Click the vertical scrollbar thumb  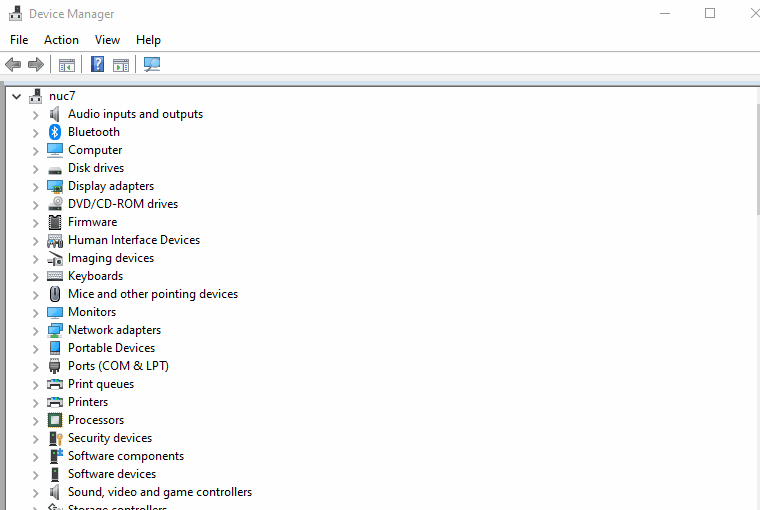pyautogui.click(x=758, y=159)
